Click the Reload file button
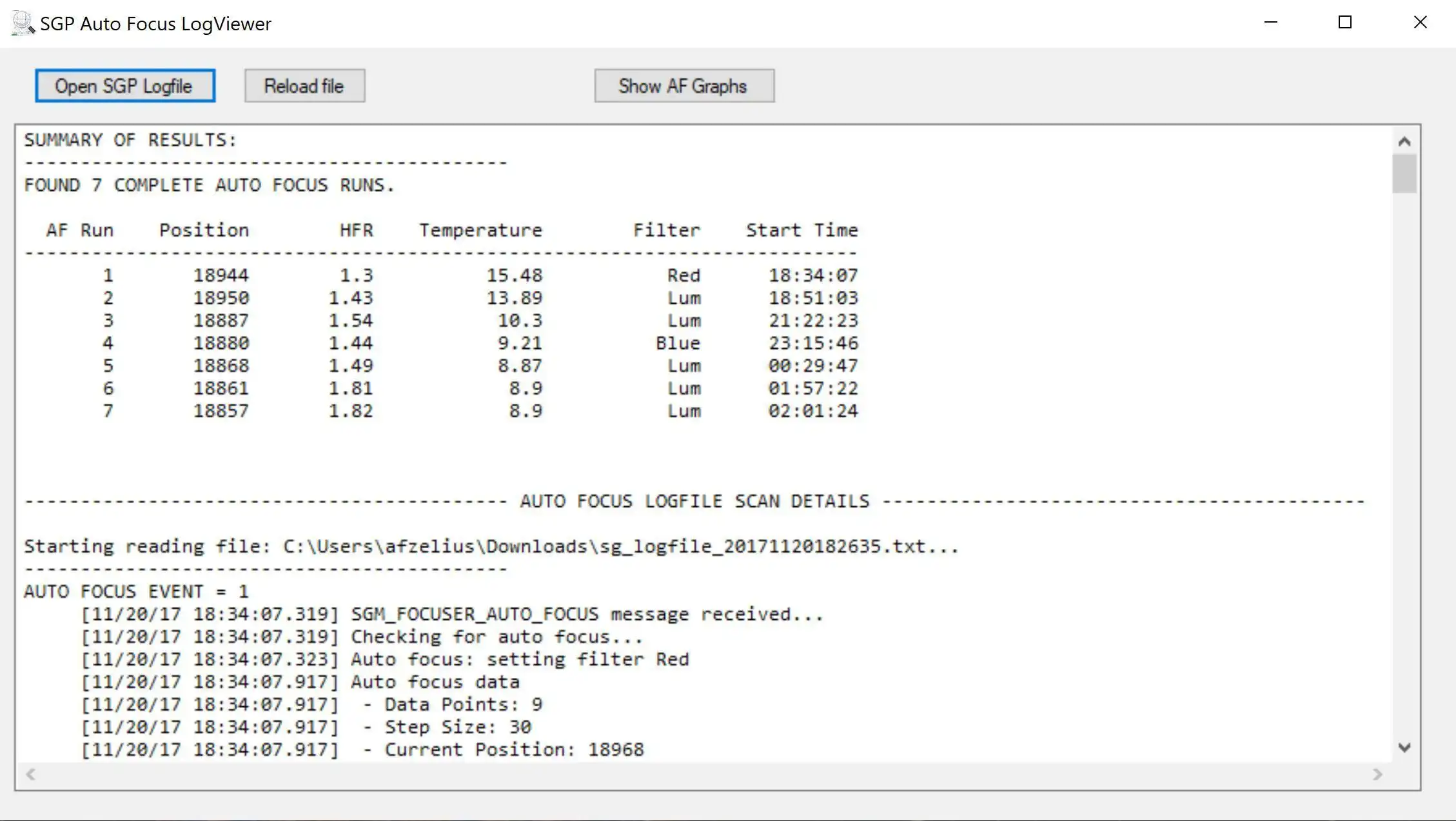This screenshot has height=821, width=1456. [x=303, y=86]
